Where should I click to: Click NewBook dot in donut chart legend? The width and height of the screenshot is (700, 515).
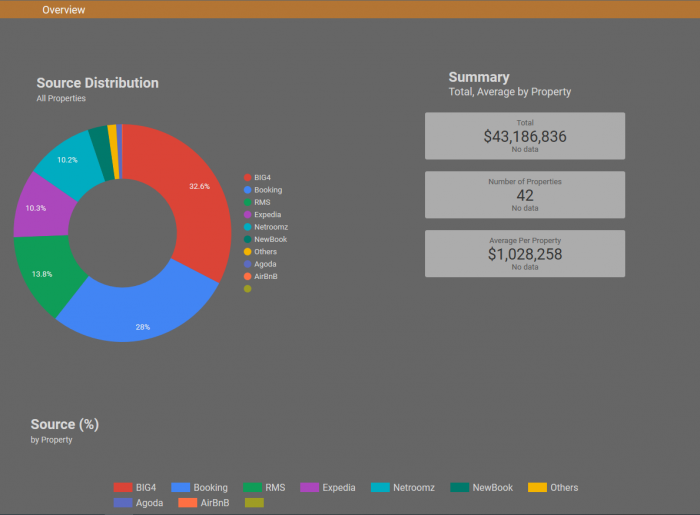[x=247, y=239]
